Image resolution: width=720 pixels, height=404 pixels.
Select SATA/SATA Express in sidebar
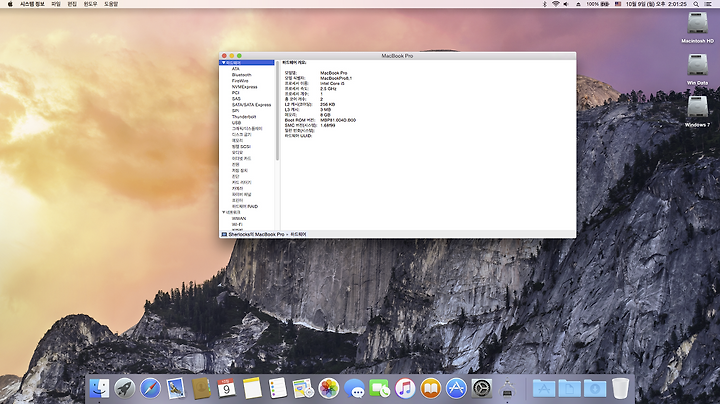click(251, 105)
